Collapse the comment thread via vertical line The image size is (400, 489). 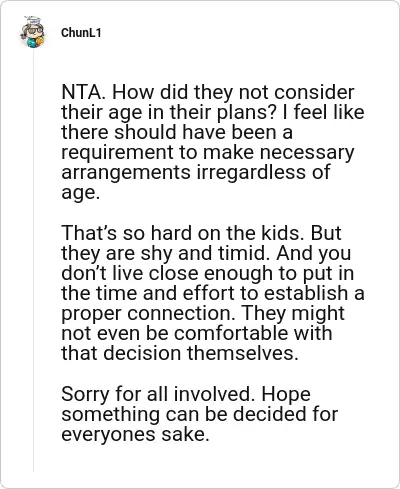coord(33,260)
